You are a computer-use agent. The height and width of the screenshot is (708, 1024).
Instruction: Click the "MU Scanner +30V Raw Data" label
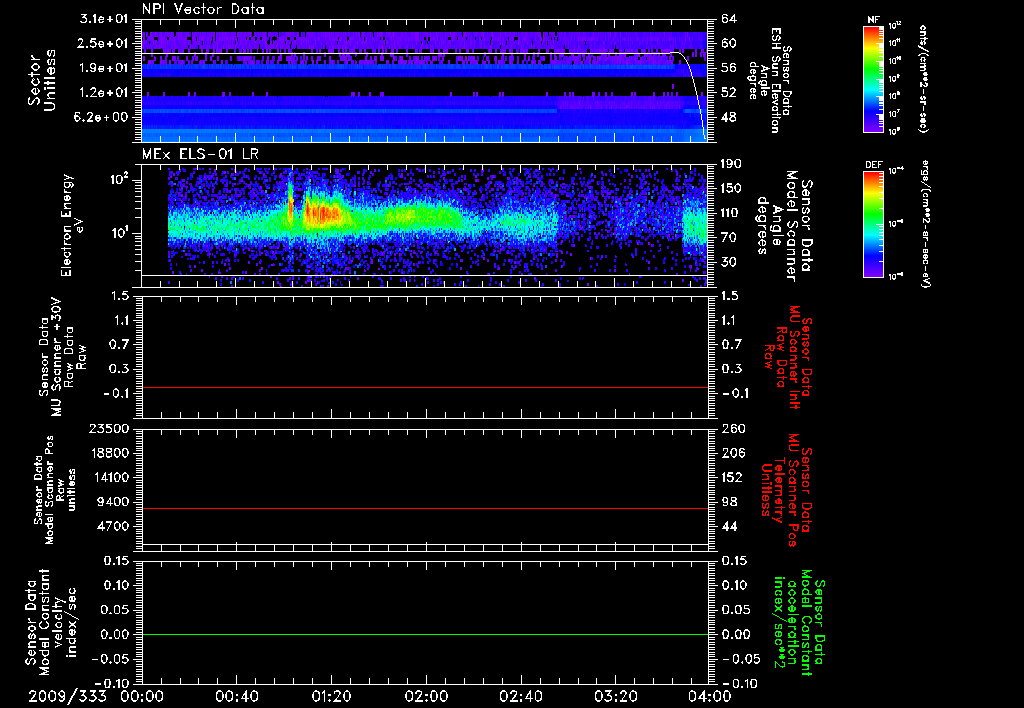(x=62, y=357)
